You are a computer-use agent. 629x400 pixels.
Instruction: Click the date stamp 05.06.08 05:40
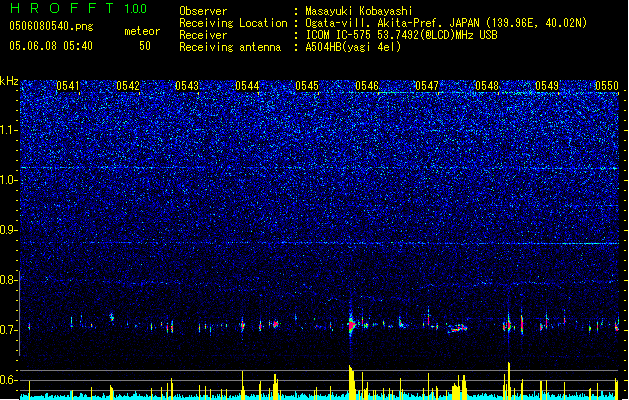51,46
